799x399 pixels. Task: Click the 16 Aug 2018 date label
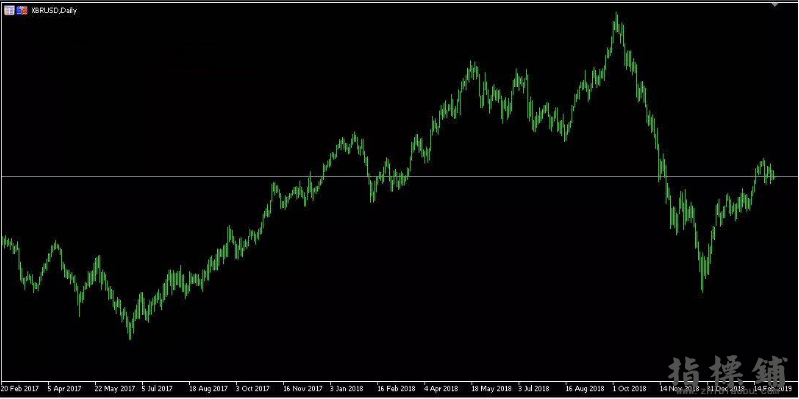(x=585, y=388)
